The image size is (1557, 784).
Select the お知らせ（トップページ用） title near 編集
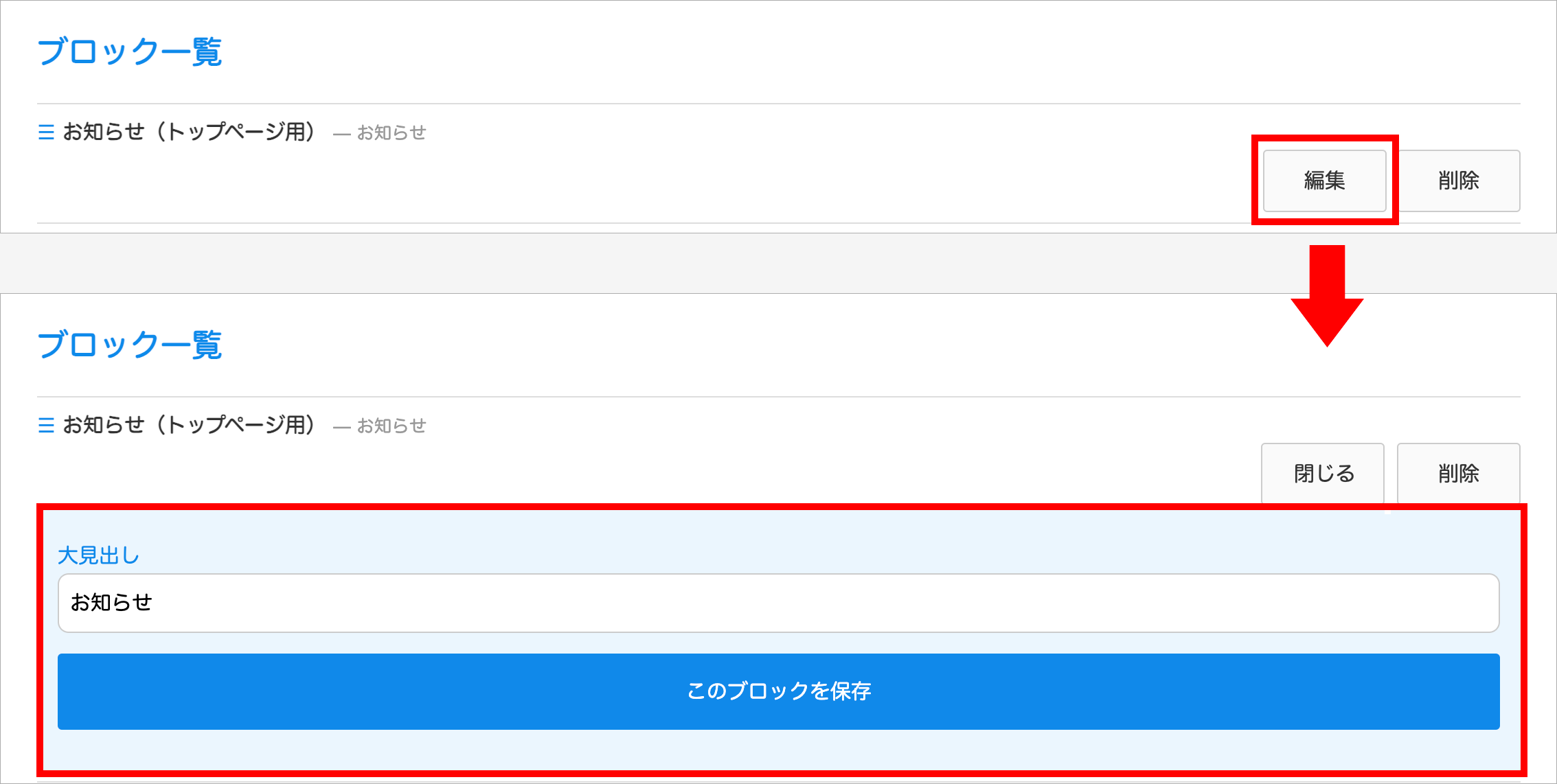[189, 132]
